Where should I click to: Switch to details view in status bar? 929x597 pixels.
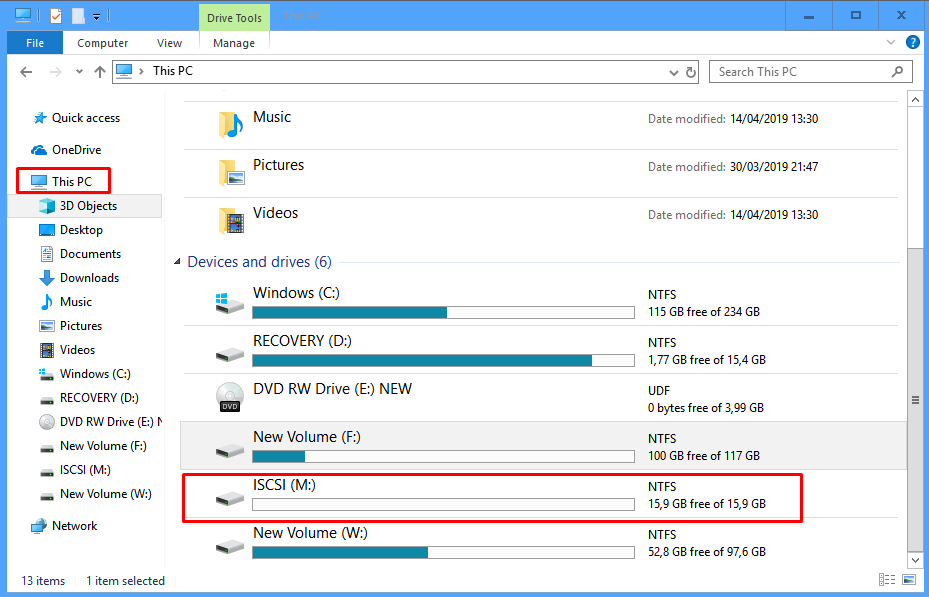887,580
